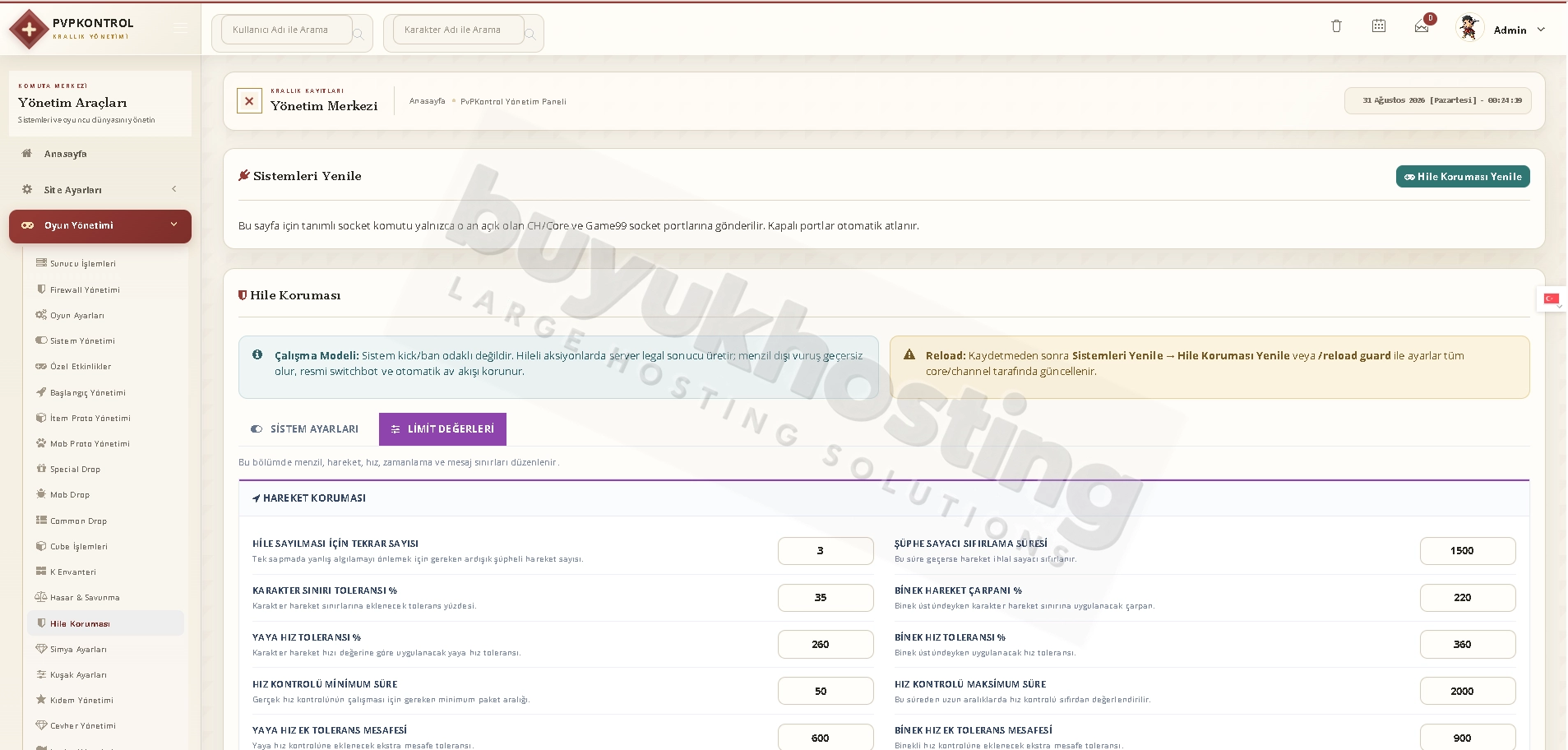Image resolution: width=1568 pixels, height=750 pixels.
Task: Edit Binek Hız Ek Tolerans Mesafesi value
Action: (x=1468, y=738)
